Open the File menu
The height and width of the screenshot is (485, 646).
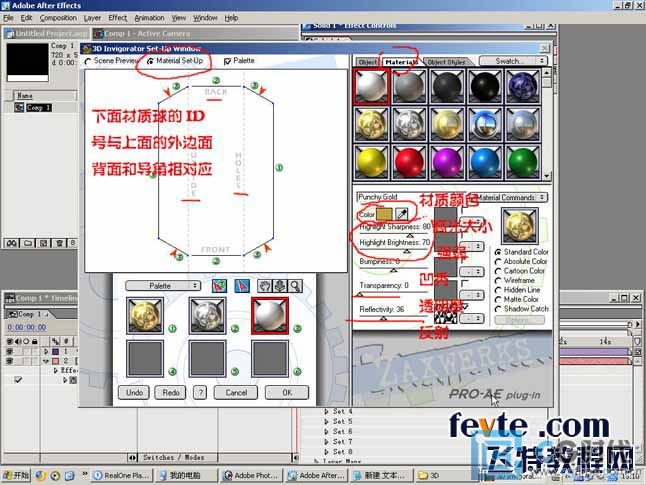coord(8,18)
